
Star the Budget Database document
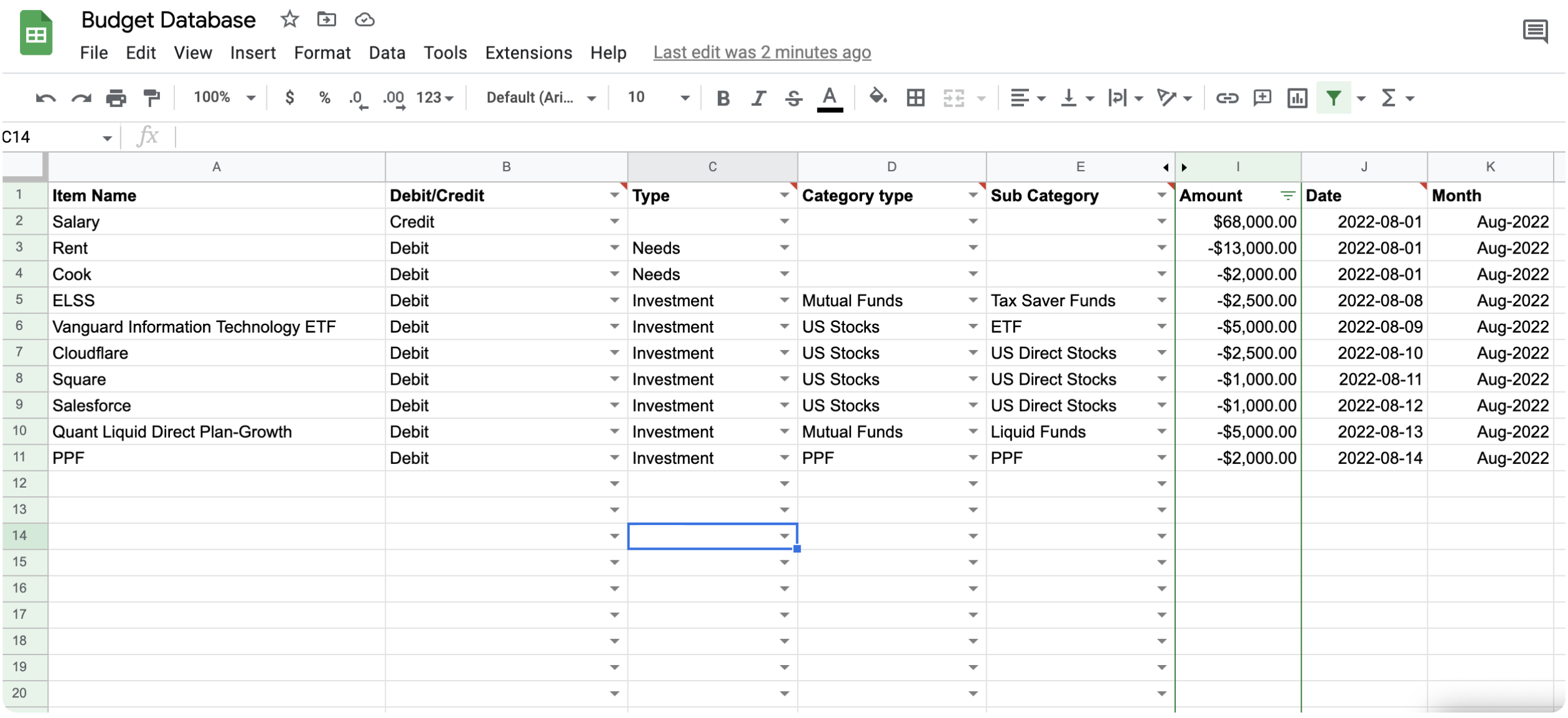(x=289, y=19)
